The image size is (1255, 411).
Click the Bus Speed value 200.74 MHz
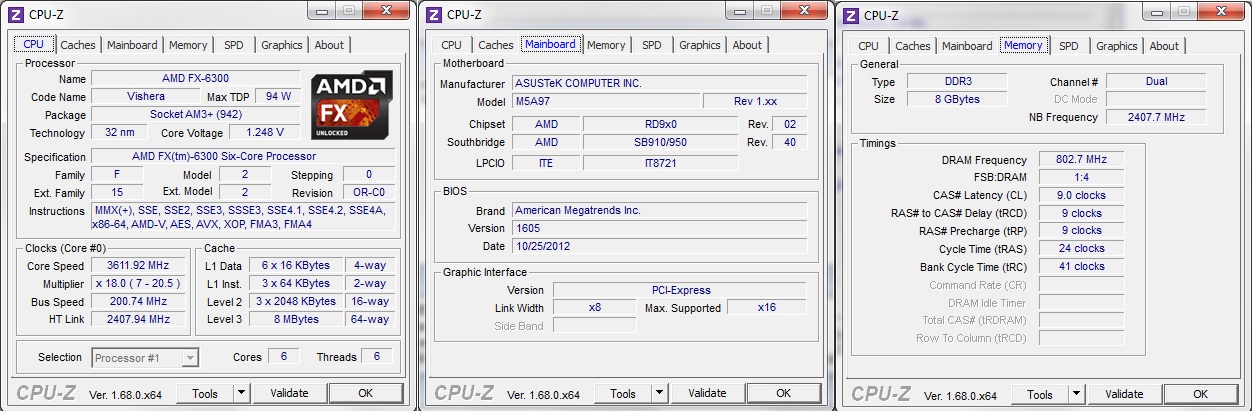[x=138, y=302]
